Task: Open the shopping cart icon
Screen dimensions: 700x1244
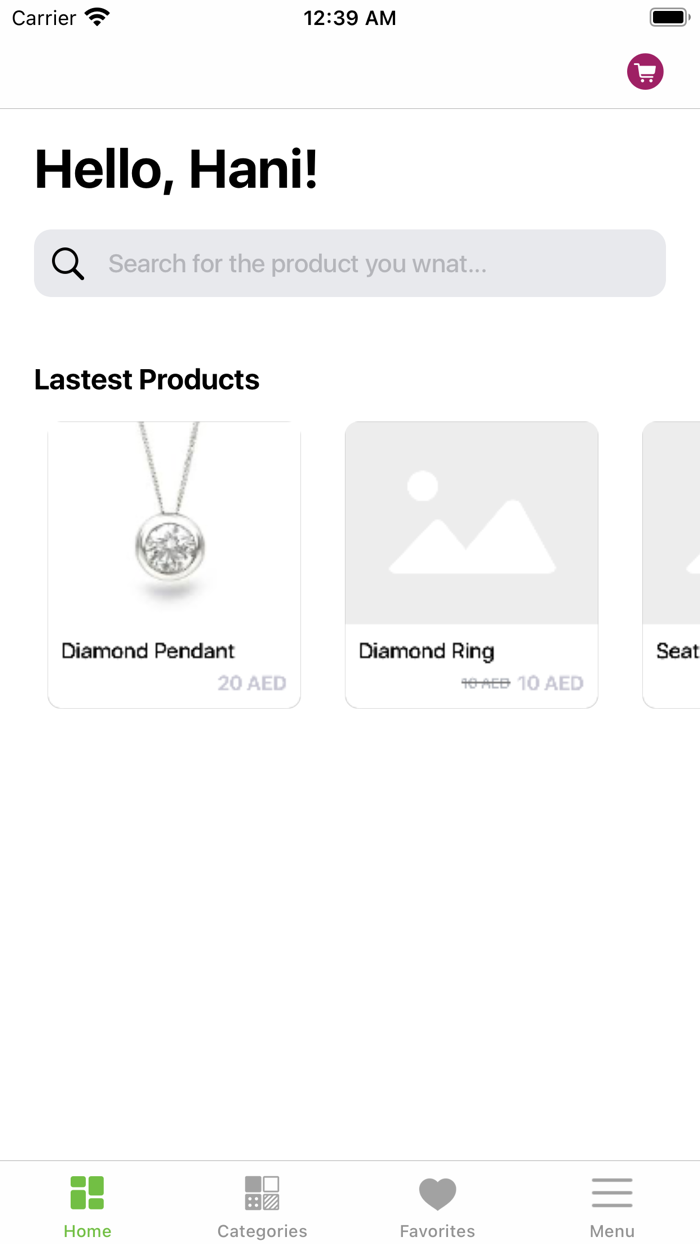Action: [645, 72]
